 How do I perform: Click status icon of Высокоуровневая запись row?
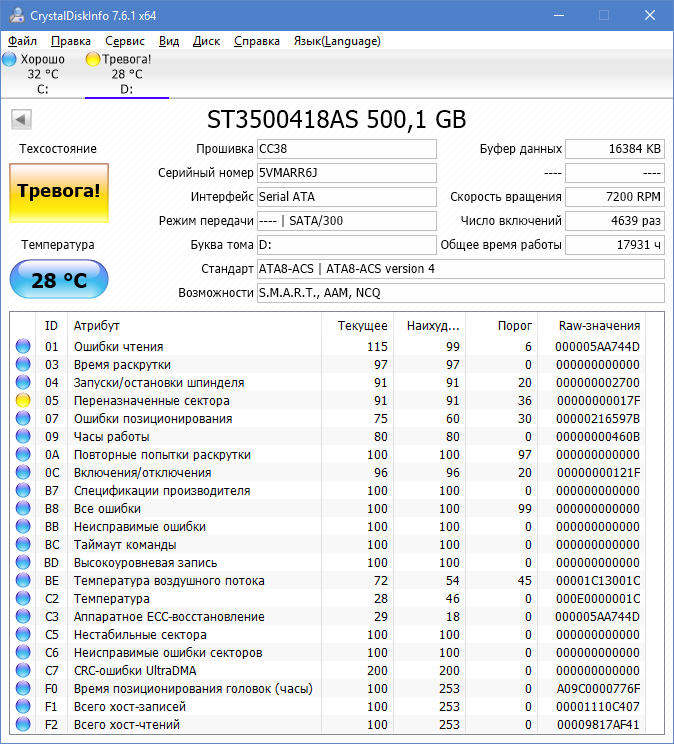pyautogui.click(x=23, y=563)
